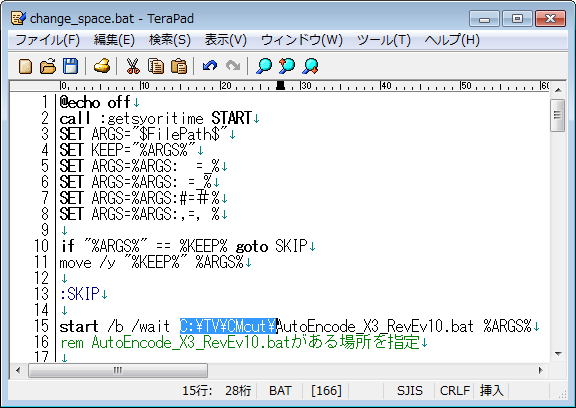Open the ツール(T) menu
The image size is (576, 408).
pos(384,40)
